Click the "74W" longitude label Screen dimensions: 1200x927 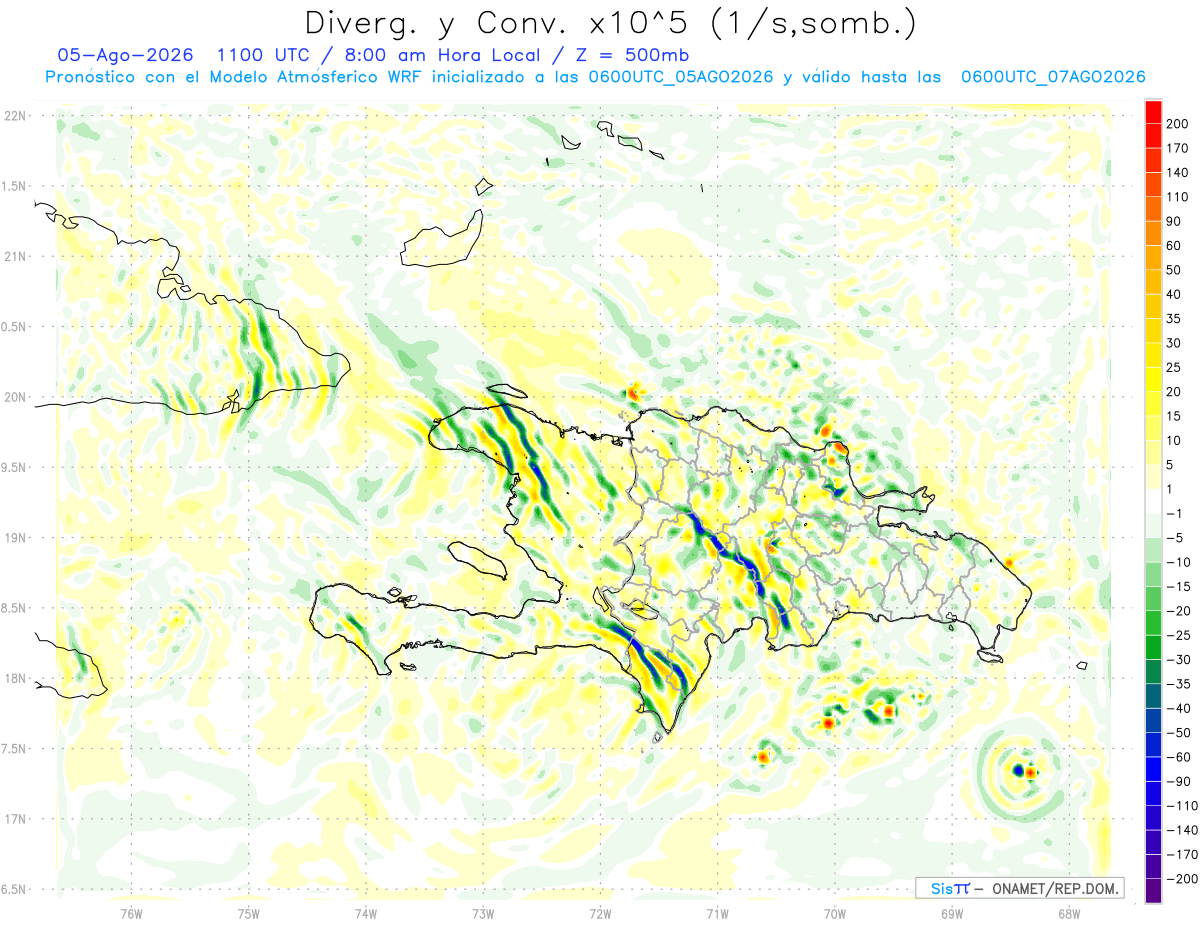(x=366, y=913)
